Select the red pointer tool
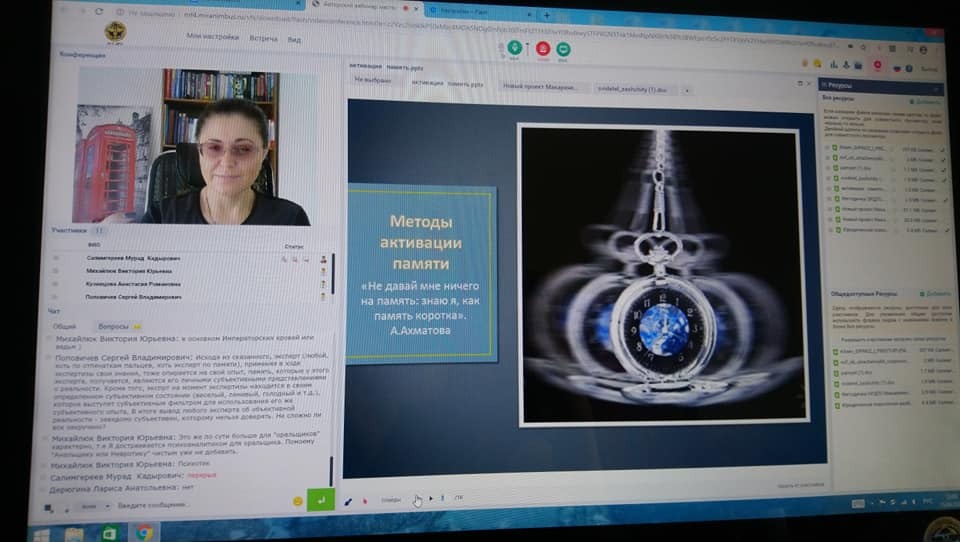Screen dimensions: 960x542 tap(365, 501)
